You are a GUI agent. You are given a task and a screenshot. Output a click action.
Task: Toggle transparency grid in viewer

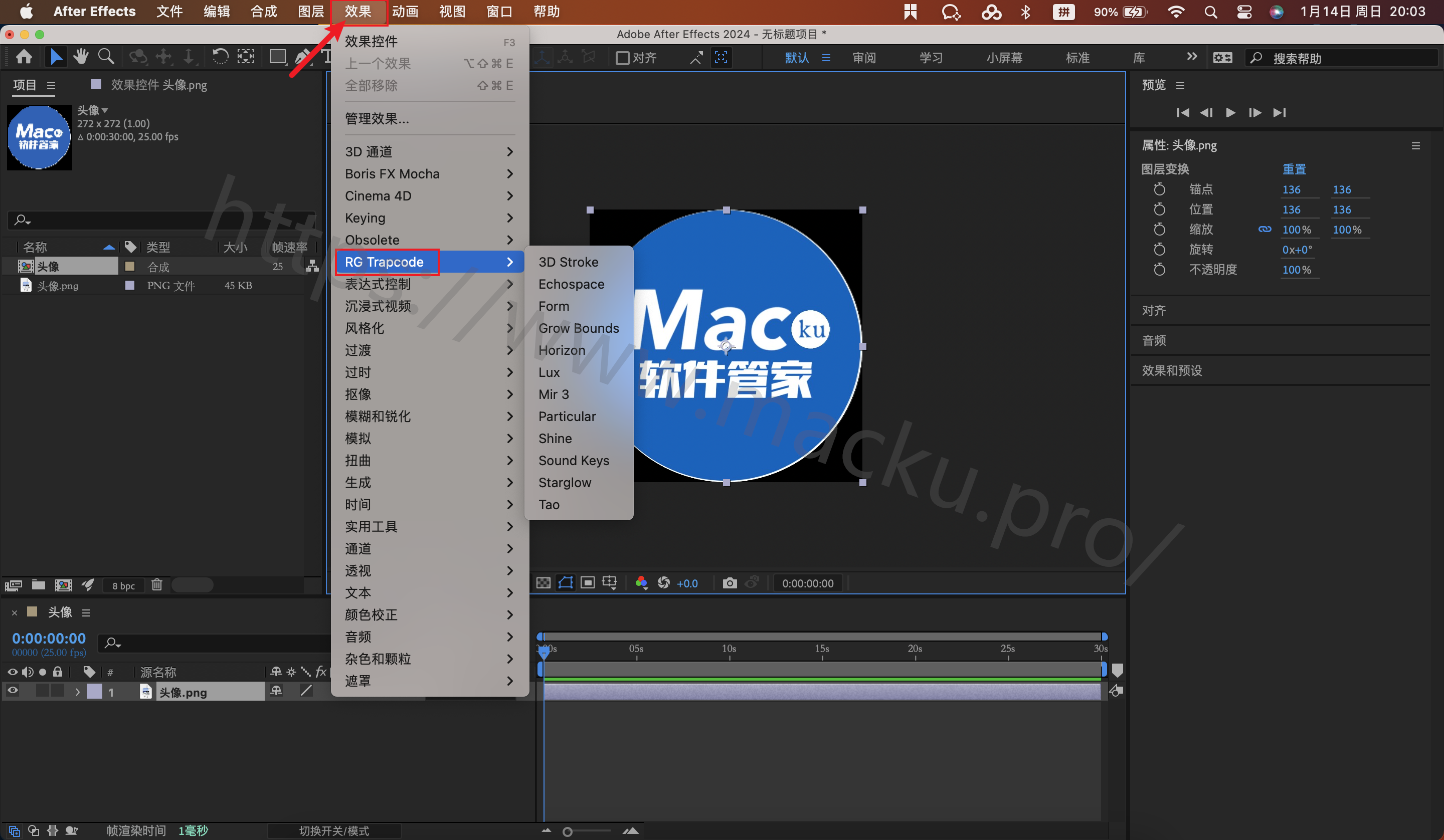[x=543, y=583]
